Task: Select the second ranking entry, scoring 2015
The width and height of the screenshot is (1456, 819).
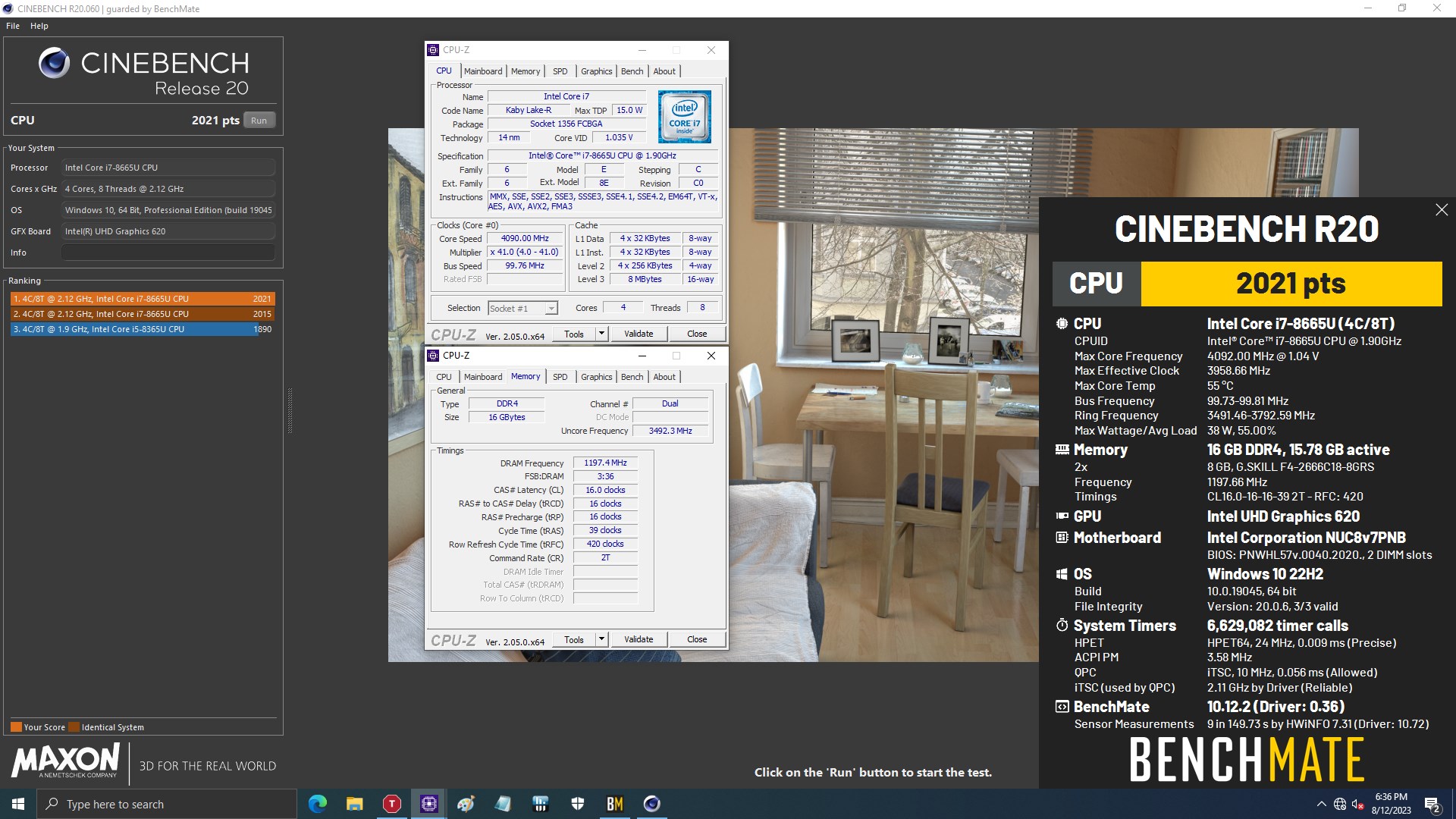Action: click(x=143, y=314)
